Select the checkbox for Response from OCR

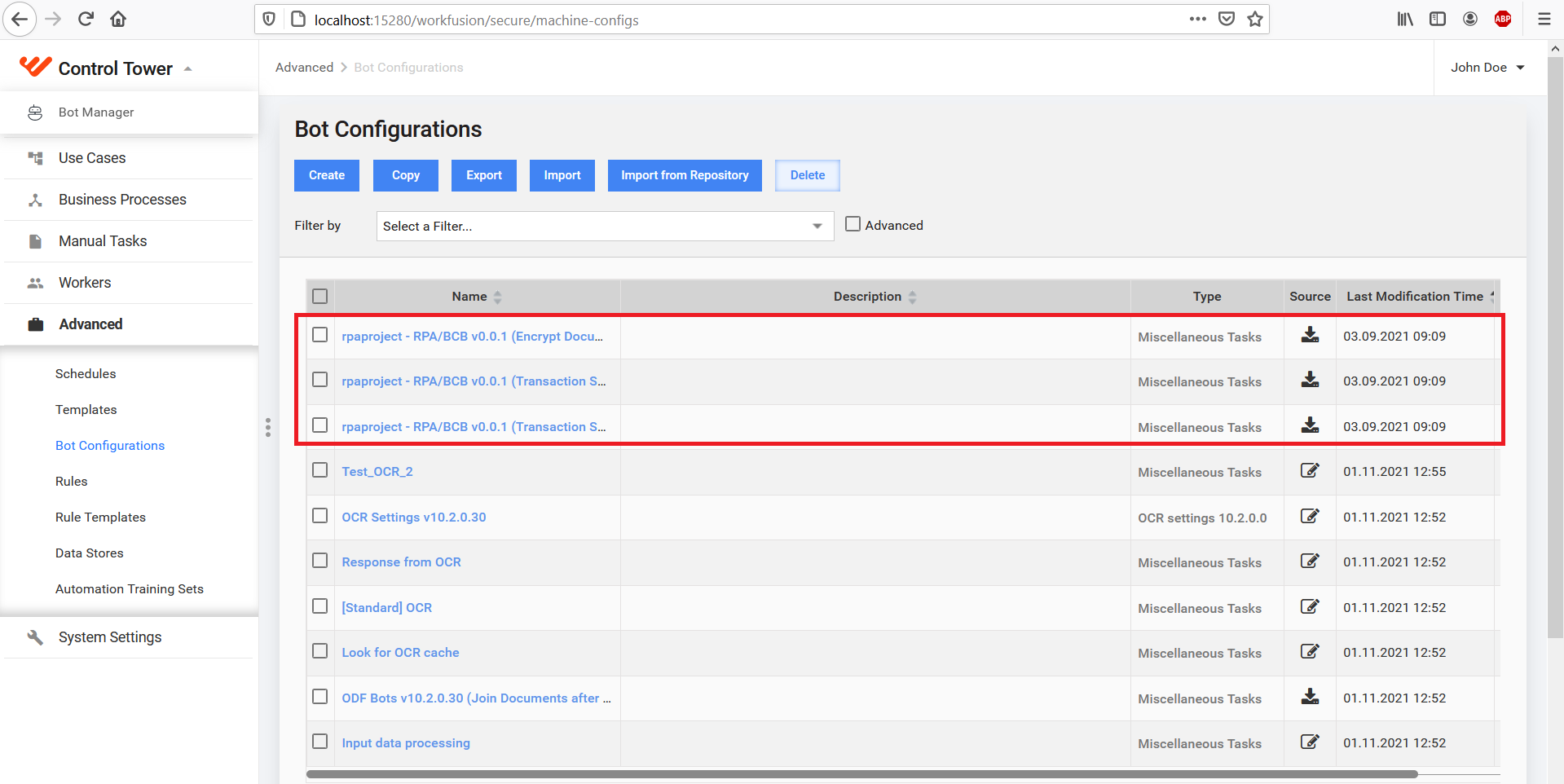click(x=319, y=561)
